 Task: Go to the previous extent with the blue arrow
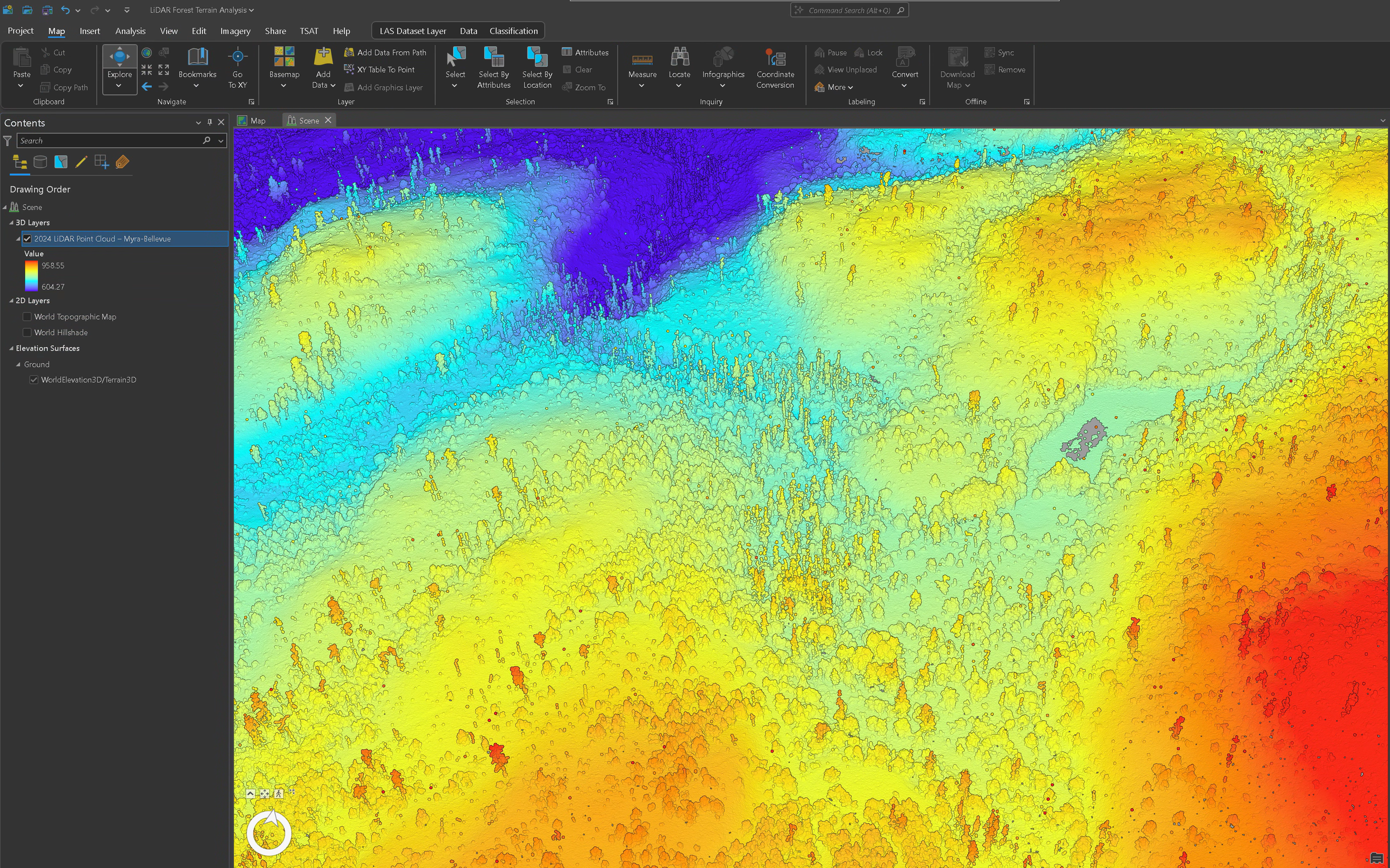pos(147,87)
